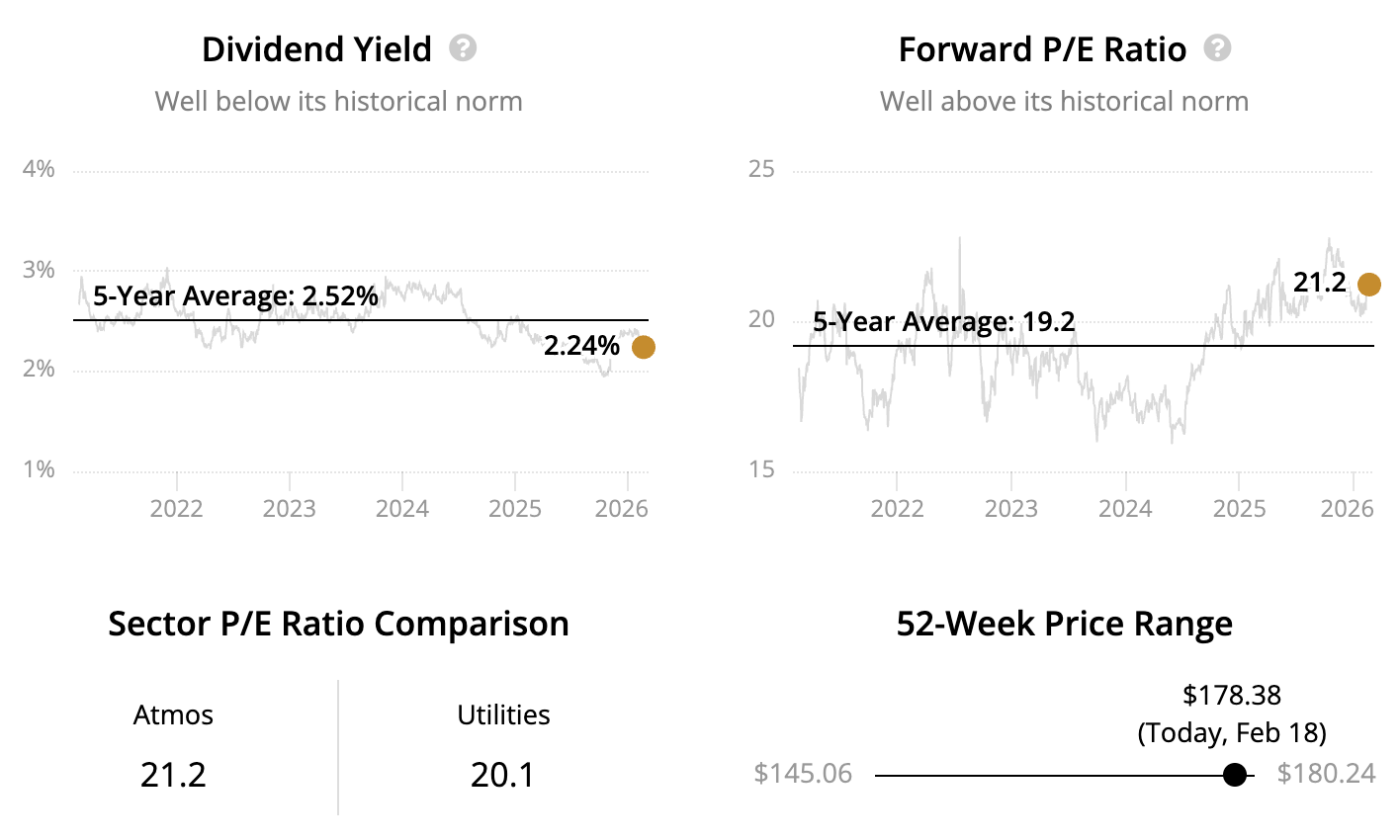Screen dimensions: 1400x840
Task: Click the gold 21.2 forward P/E dot
Action: pyautogui.click(x=1368, y=285)
